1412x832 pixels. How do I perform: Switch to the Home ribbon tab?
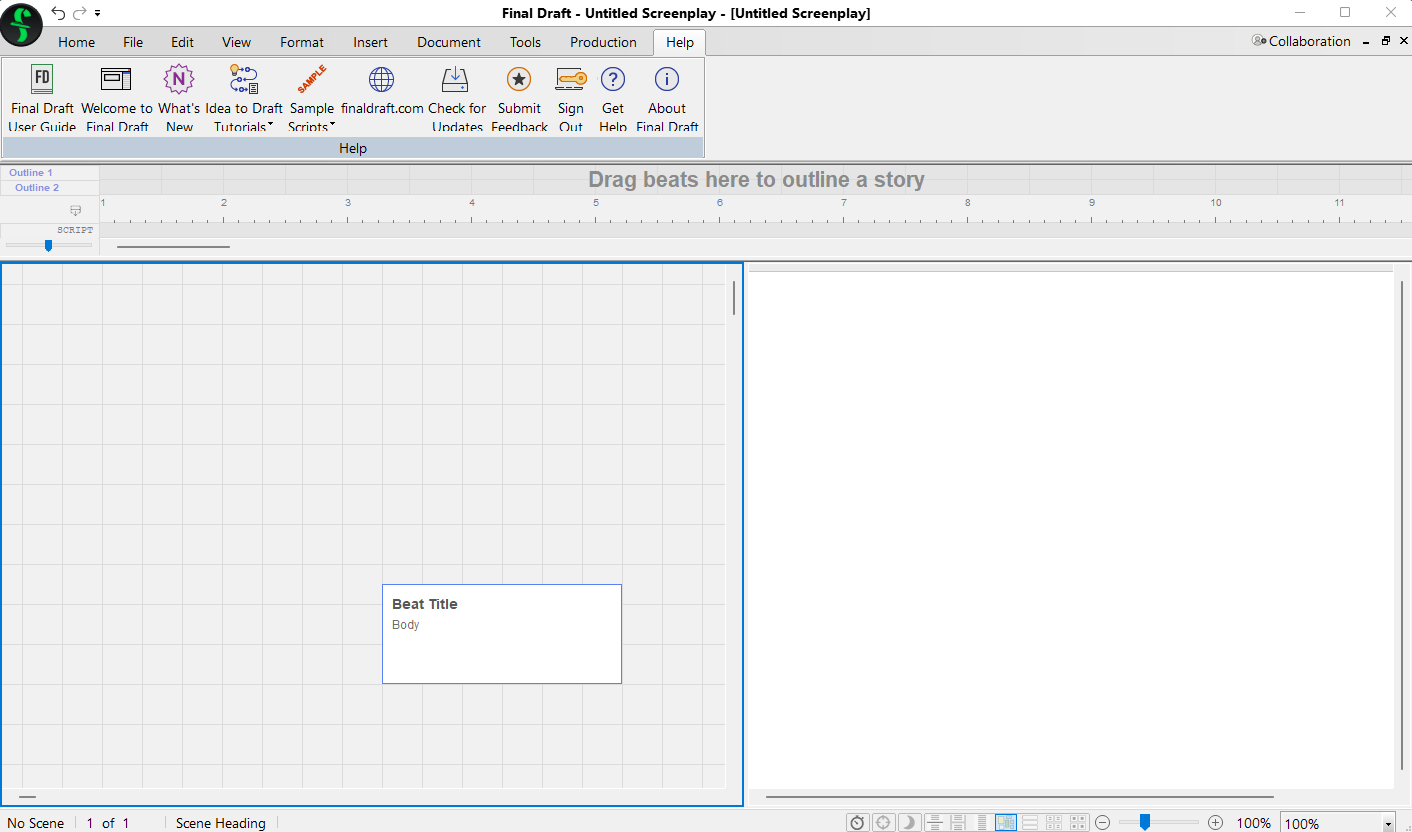click(x=76, y=42)
